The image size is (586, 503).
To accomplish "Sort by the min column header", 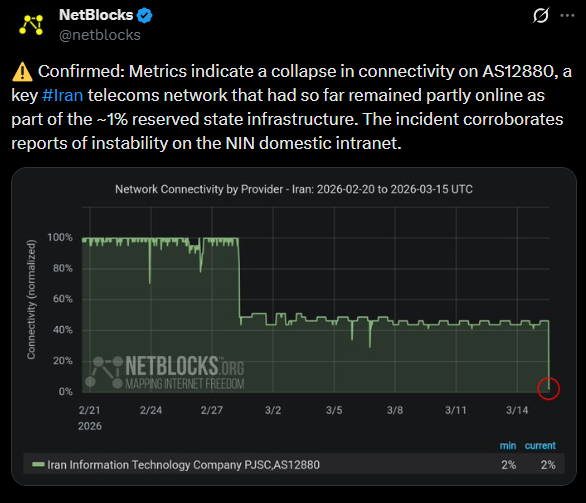I will (508, 445).
